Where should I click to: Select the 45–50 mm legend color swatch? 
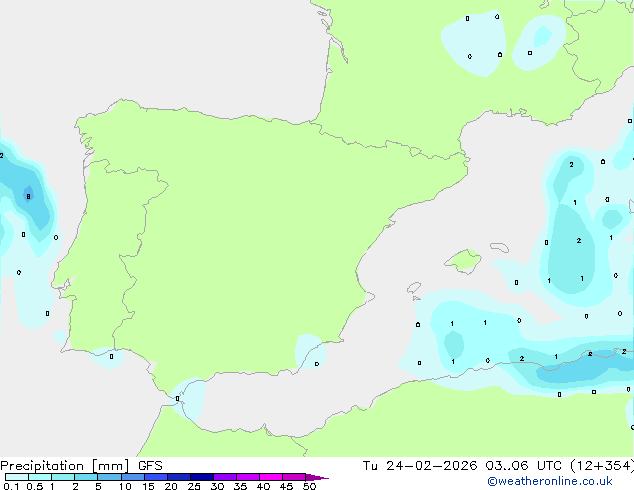click(x=294, y=477)
